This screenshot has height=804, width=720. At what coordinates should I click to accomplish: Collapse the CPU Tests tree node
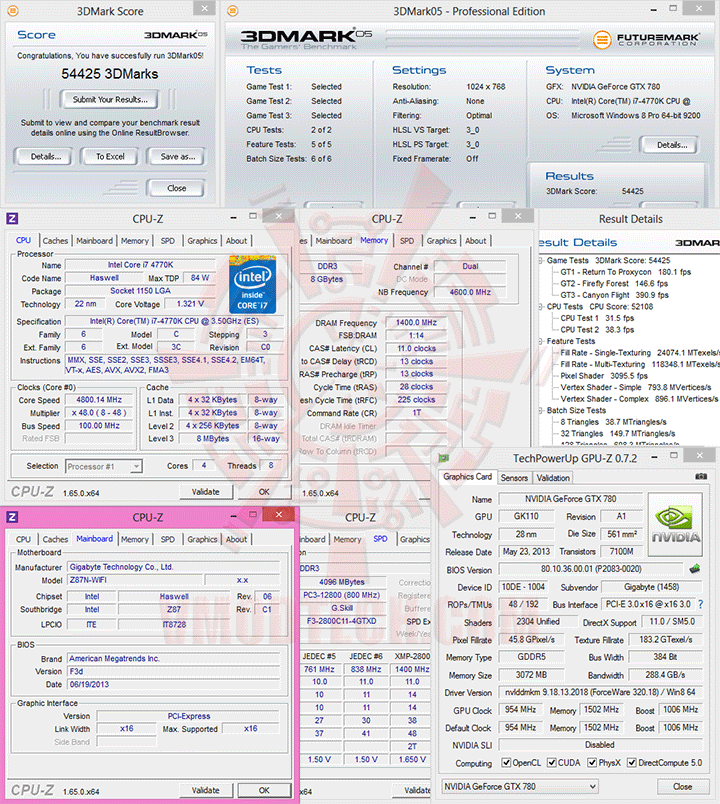tap(541, 307)
